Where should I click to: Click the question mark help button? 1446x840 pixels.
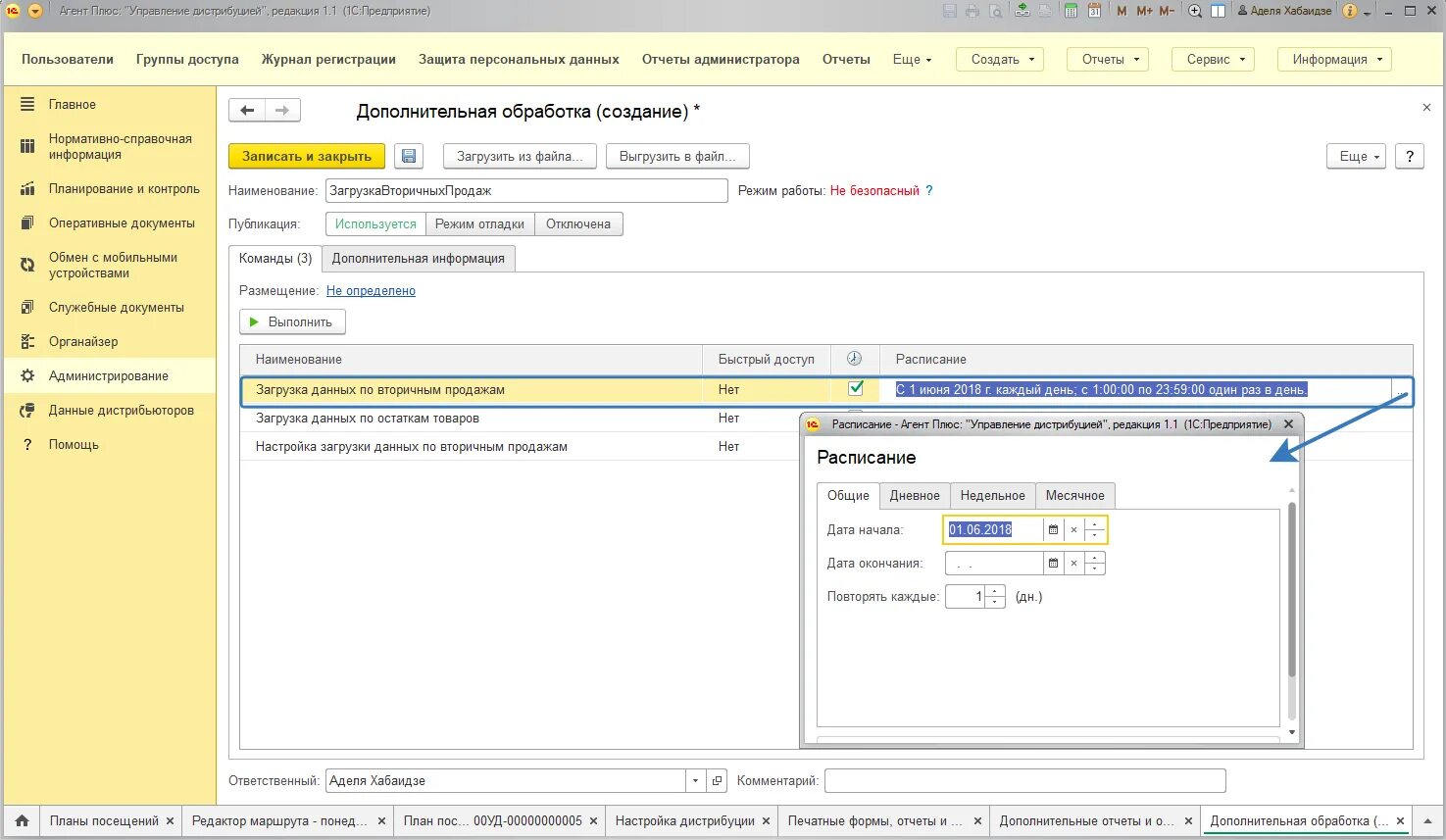pyautogui.click(x=1410, y=156)
